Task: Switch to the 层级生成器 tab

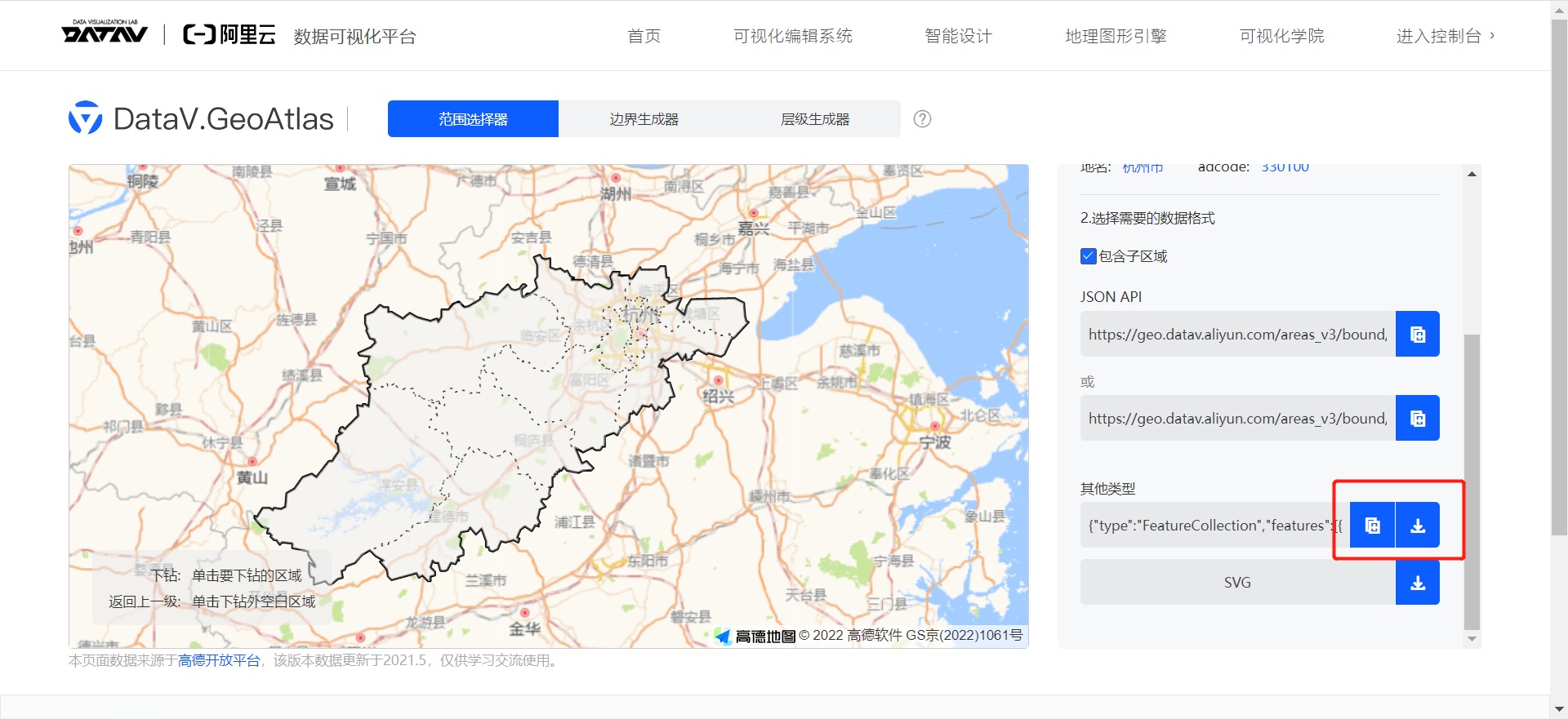Action: coord(814,119)
